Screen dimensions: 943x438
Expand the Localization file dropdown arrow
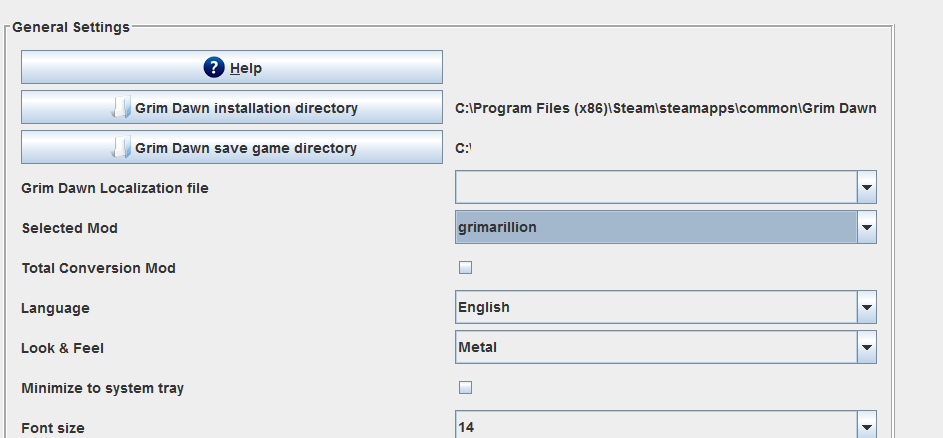tap(867, 187)
